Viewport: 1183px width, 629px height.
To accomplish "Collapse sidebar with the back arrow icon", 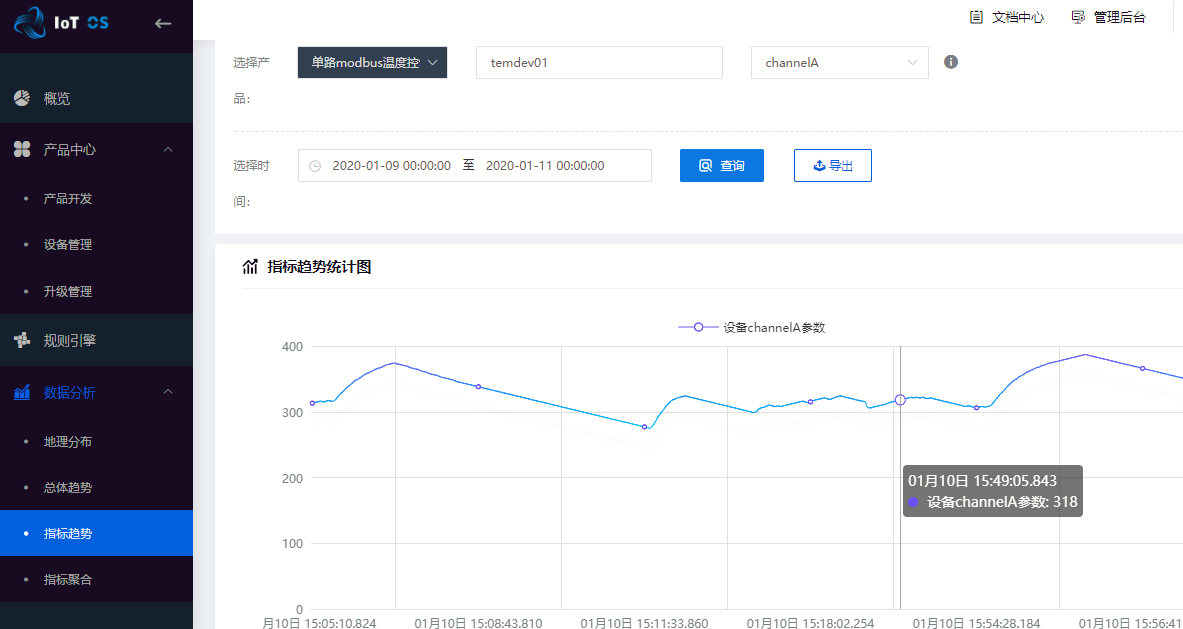I will [163, 23].
